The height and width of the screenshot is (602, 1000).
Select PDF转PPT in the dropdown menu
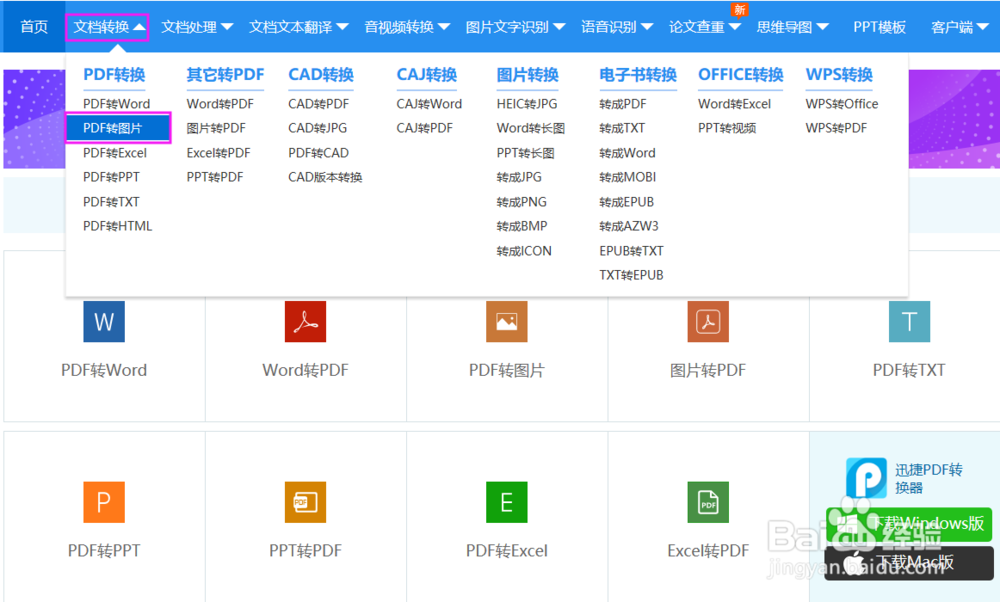pyautogui.click(x=111, y=177)
